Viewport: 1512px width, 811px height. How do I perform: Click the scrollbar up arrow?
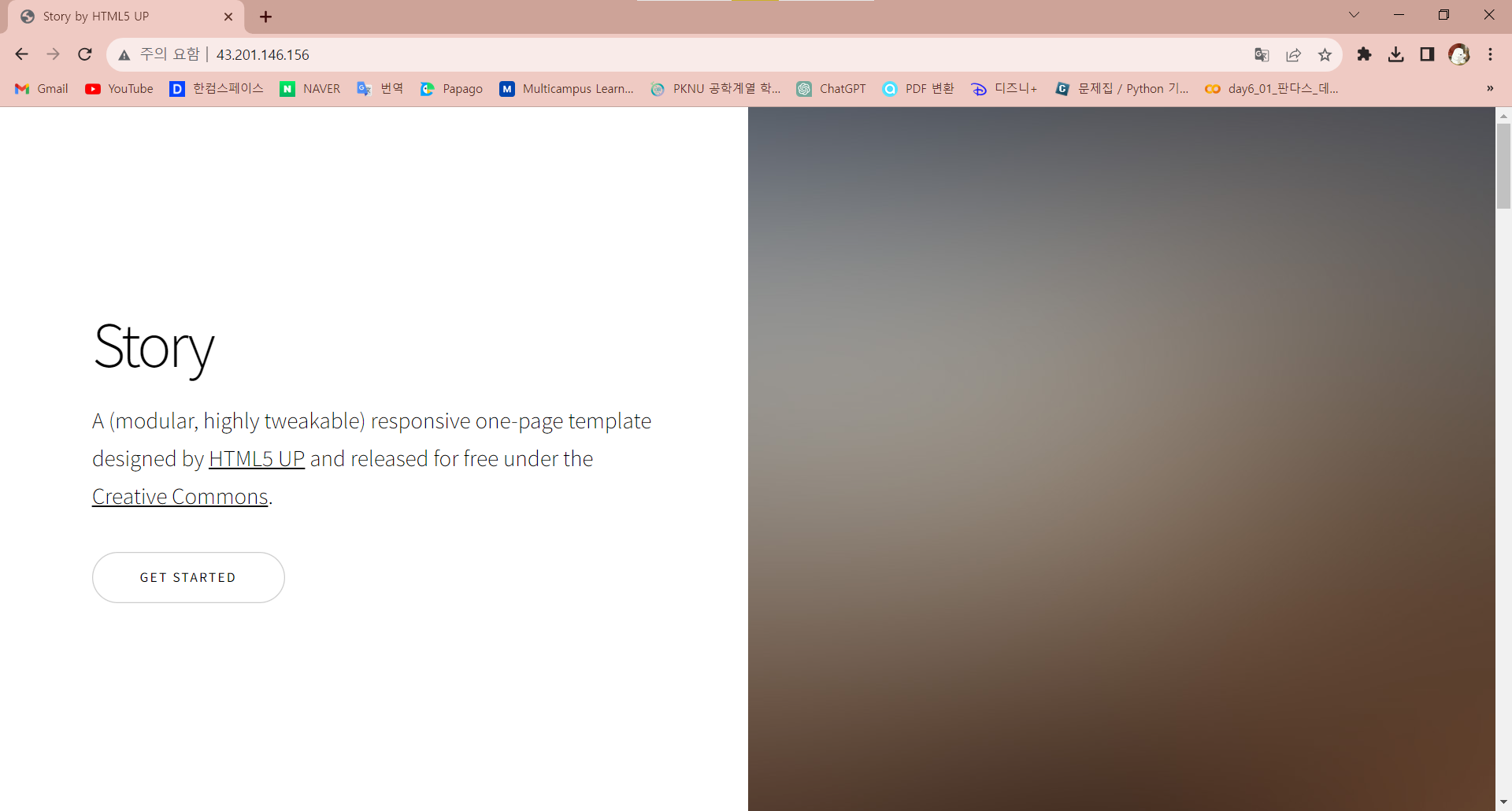[1503, 115]
